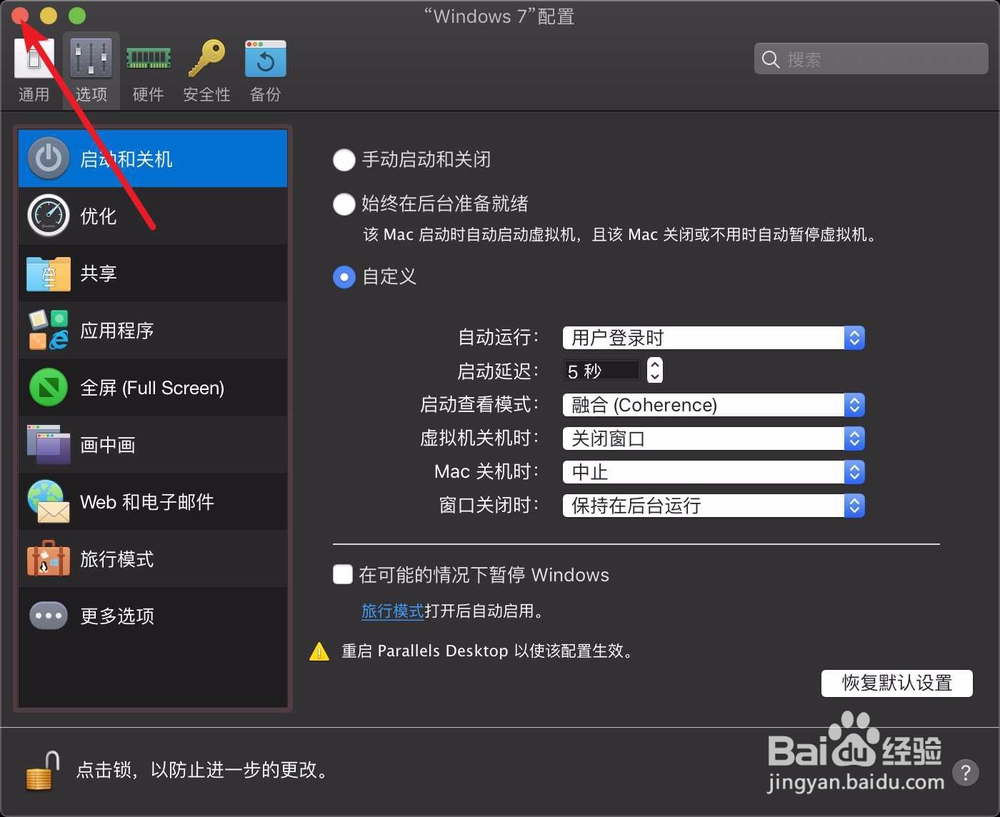Select the 自定义 custom radio button
The height and width of the screenshot is (817, 1000).
344,277
